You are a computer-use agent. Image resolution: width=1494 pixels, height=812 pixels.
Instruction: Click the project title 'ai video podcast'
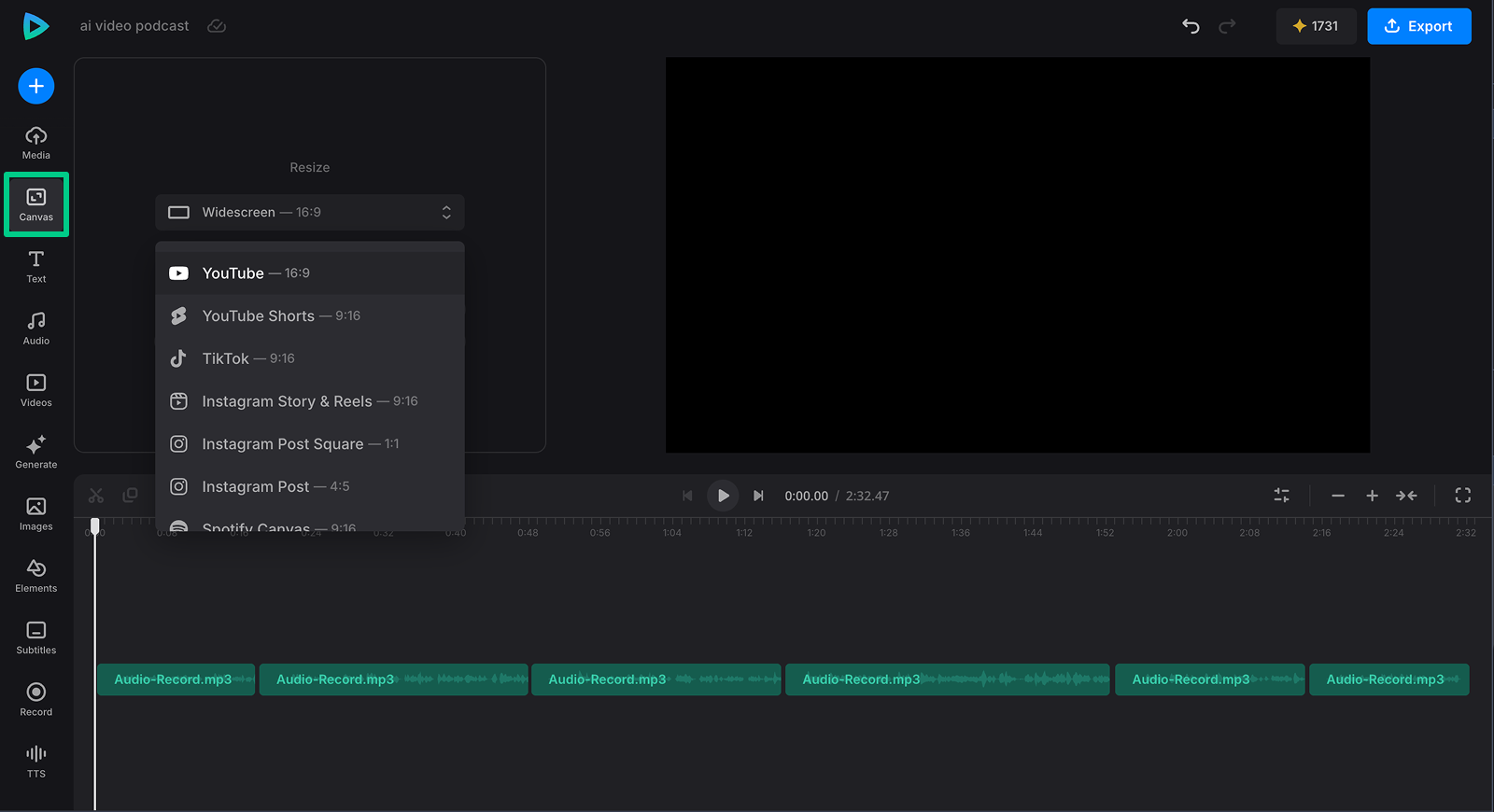pyautogui.click(x=134, y=26)
